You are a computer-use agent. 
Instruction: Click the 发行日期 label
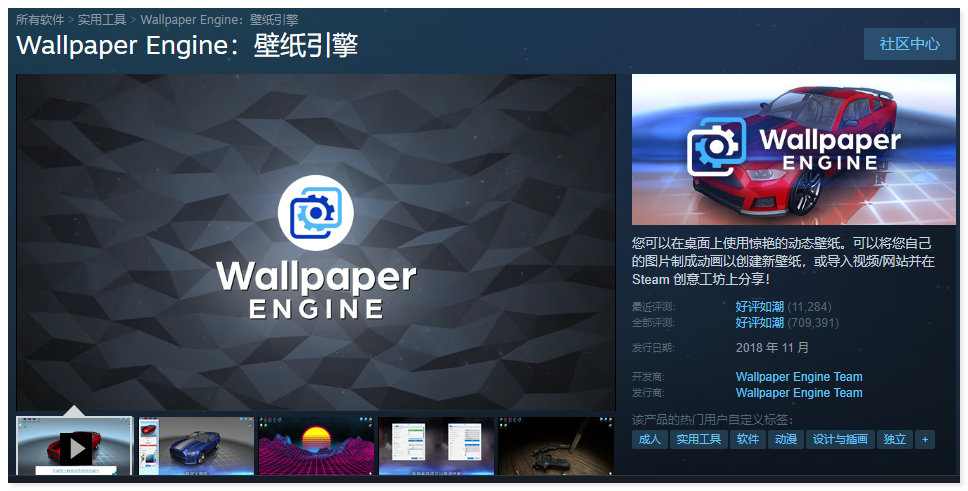coord(653,348)
